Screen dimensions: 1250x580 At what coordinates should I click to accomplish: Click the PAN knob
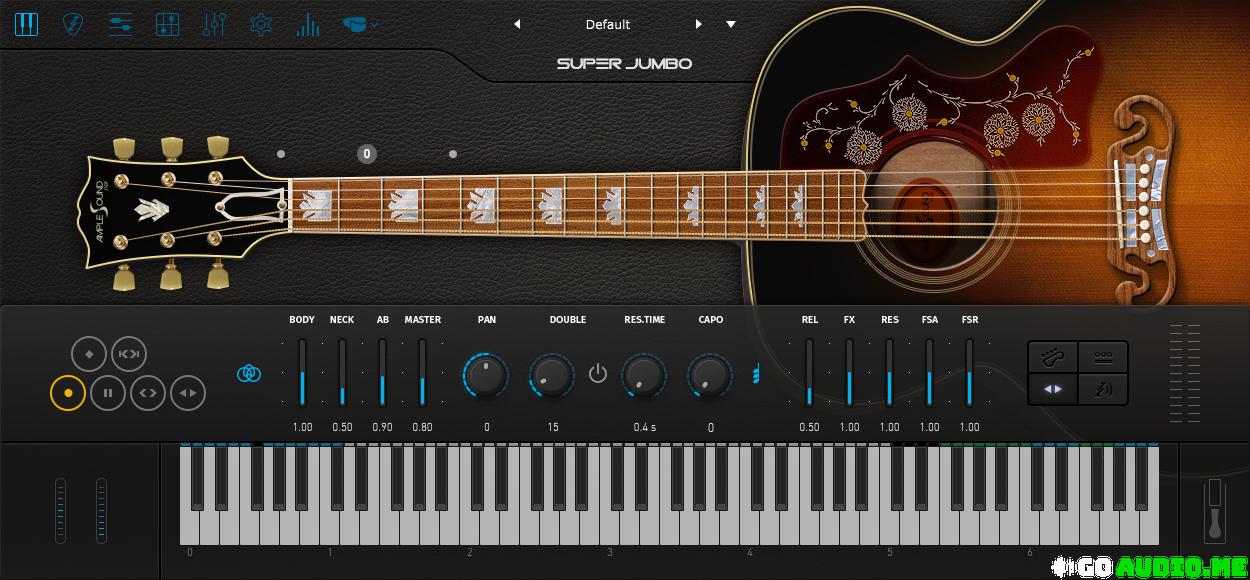pos(486,376)
